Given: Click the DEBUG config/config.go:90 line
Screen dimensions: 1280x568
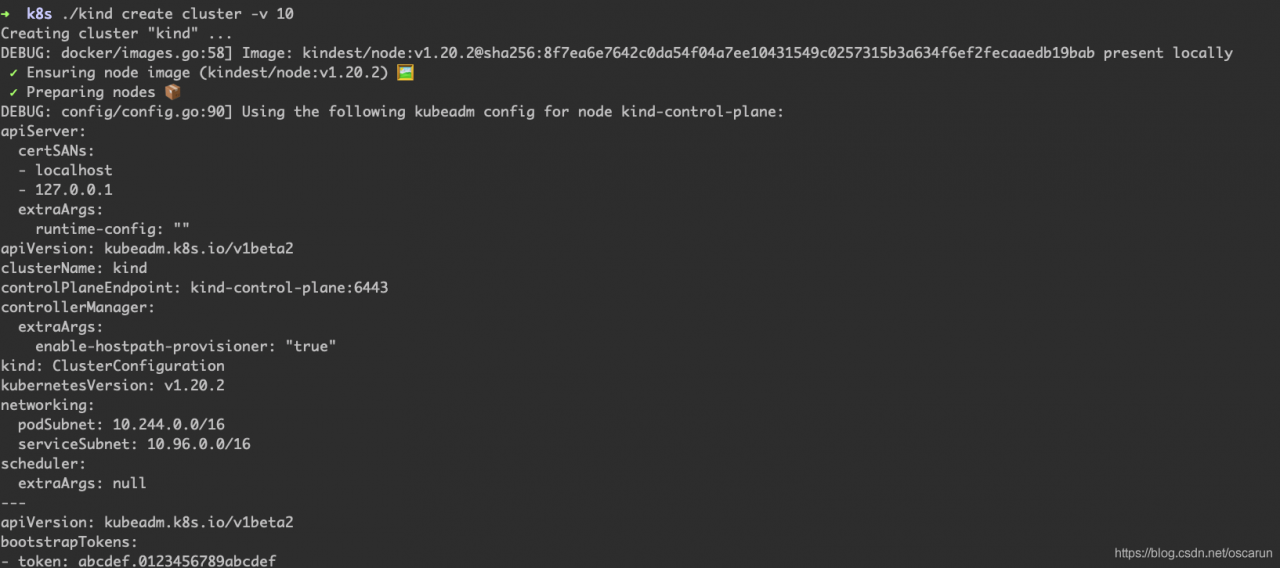Looking at the screenshot, I should [393, 112].
